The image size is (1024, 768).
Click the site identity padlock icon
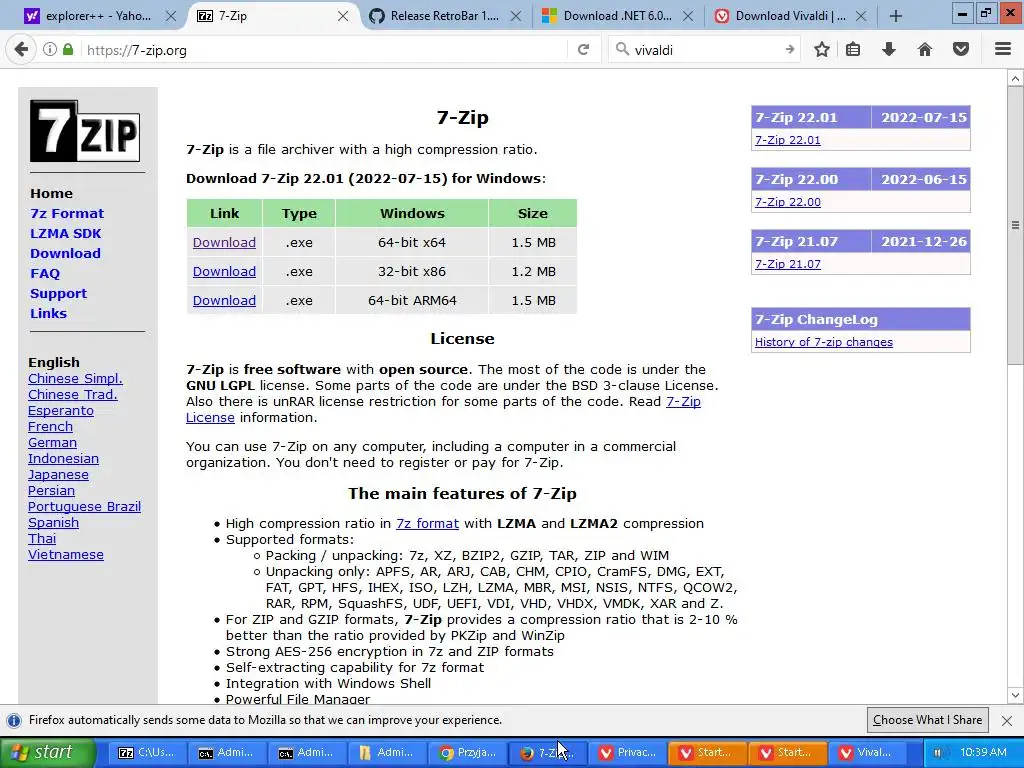click(68, 49)
